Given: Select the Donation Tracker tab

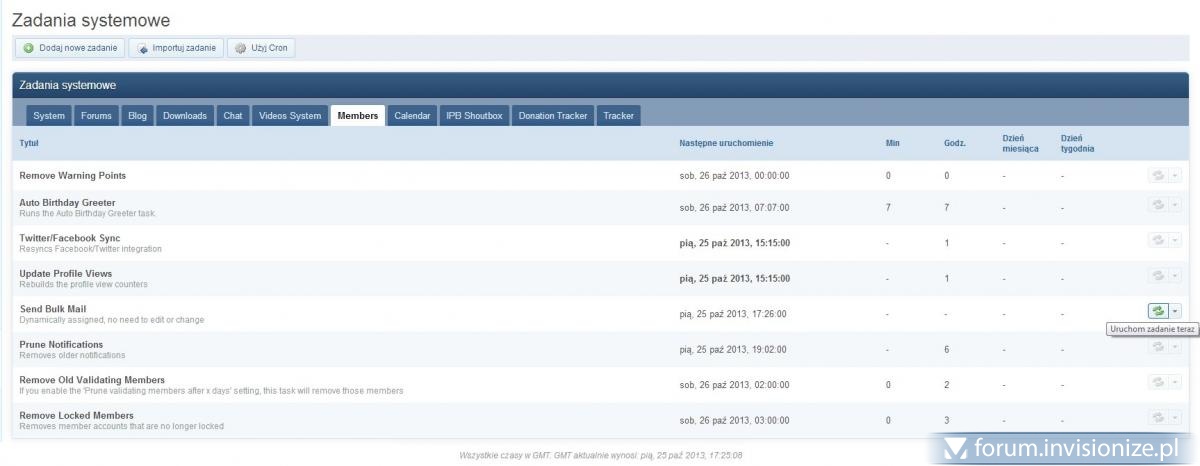Looking at the screenshot, I should click(552, 116).
